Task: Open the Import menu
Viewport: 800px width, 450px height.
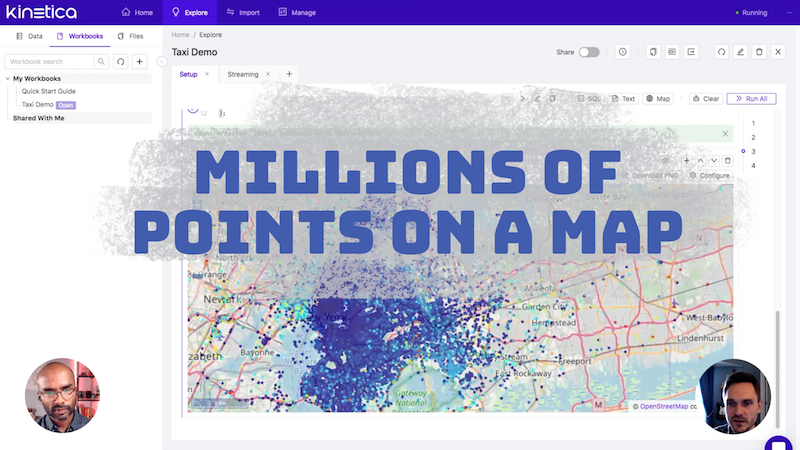Action: point(242,12)
